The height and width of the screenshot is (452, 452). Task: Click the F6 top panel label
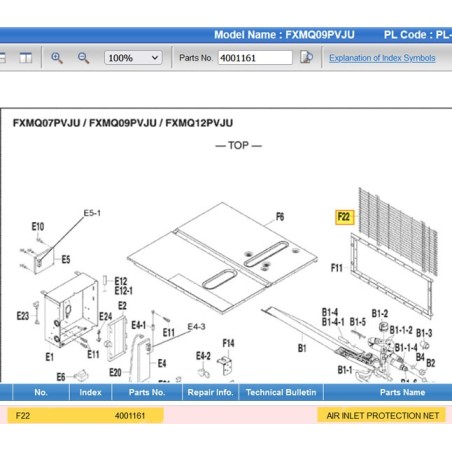[x=280, y=217]
